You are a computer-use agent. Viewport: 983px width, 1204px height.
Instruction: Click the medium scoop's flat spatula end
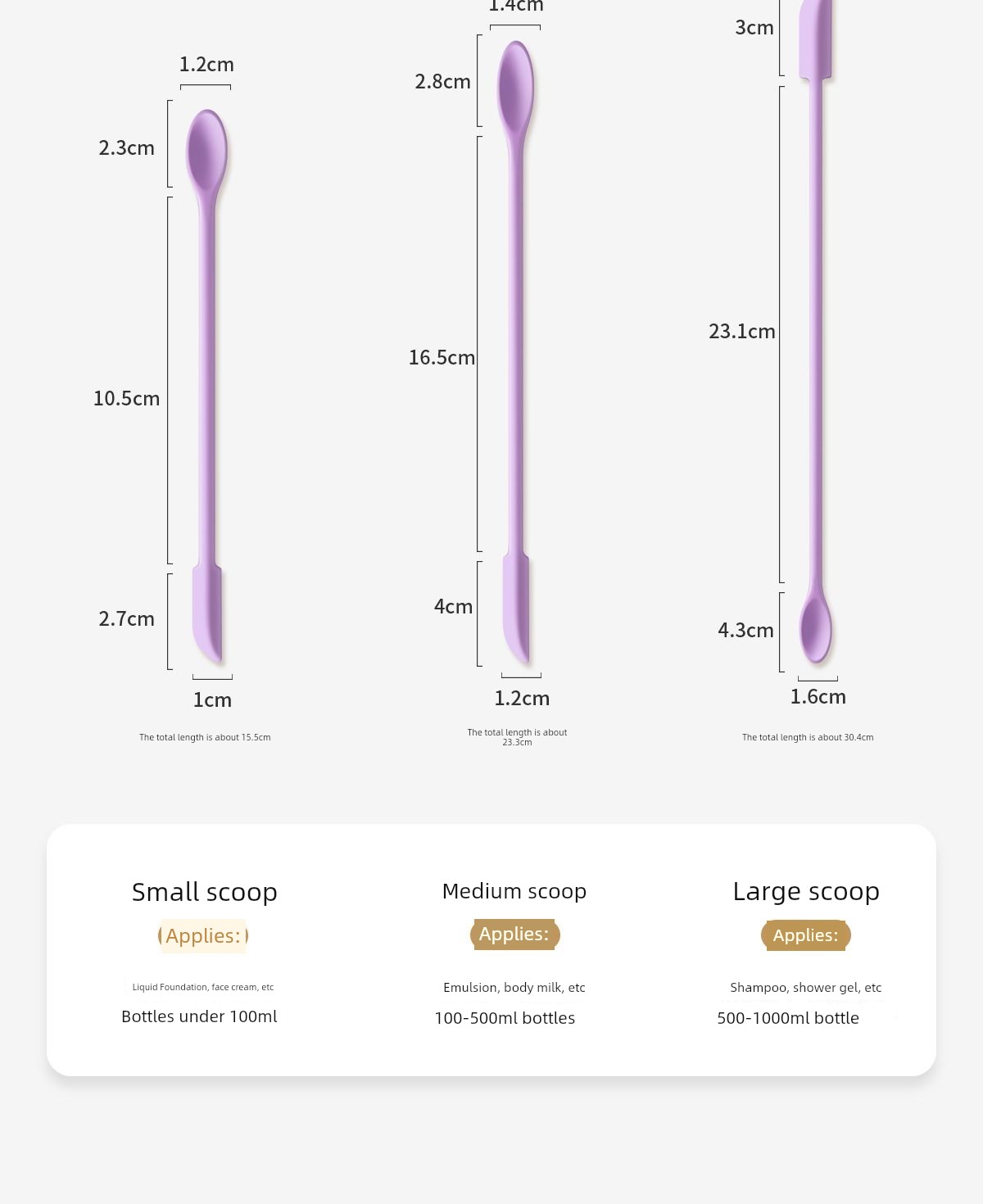(x=516, y=608)
